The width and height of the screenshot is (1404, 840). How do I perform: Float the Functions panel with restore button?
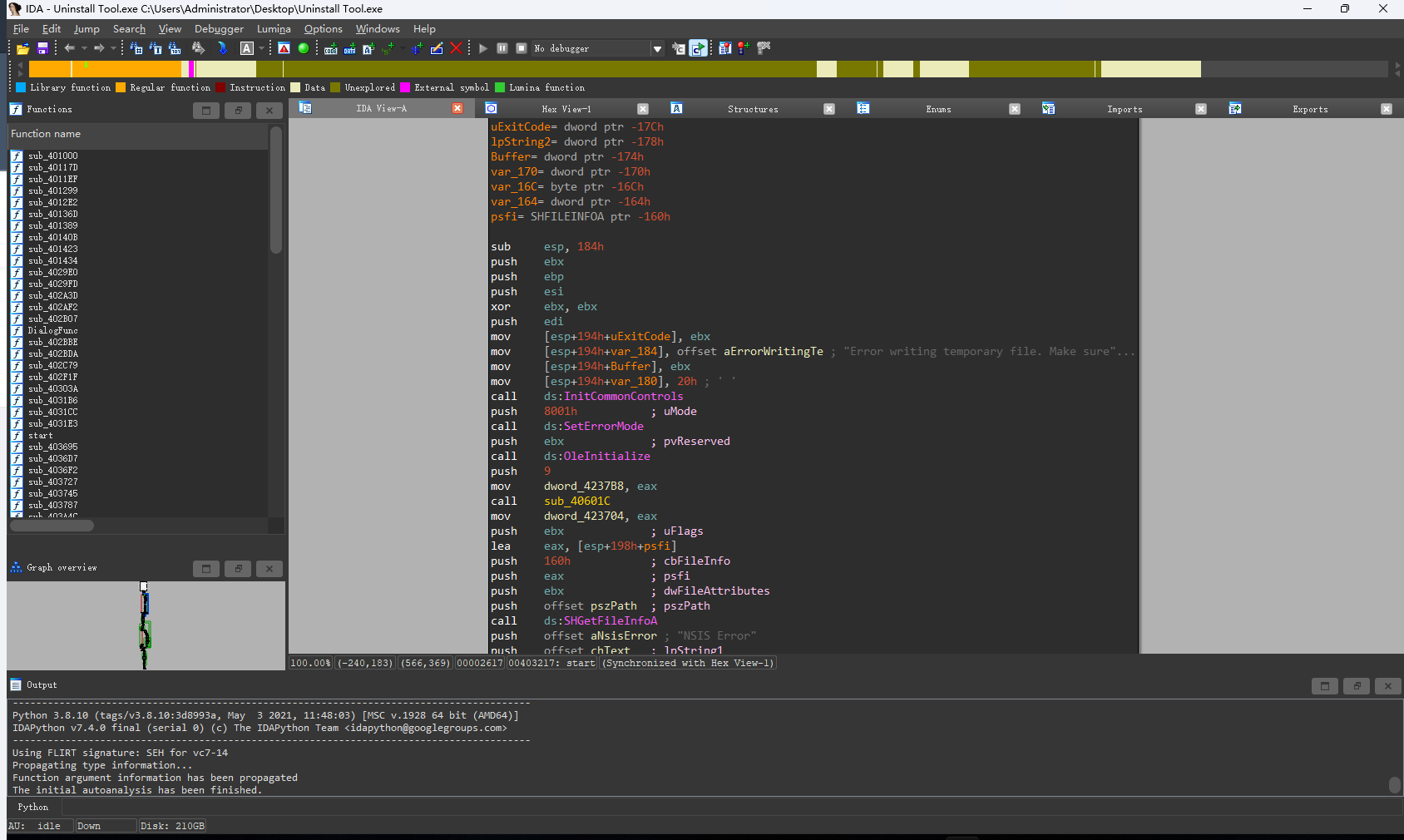pyautogui.click(x=238, y=110)
